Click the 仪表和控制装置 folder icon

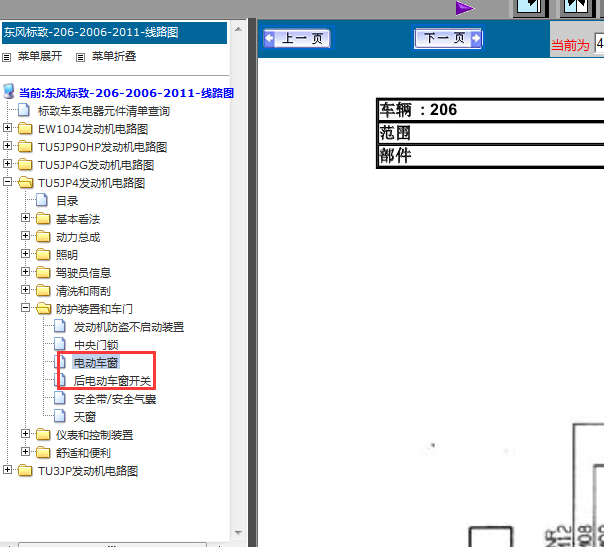point(43,435)
